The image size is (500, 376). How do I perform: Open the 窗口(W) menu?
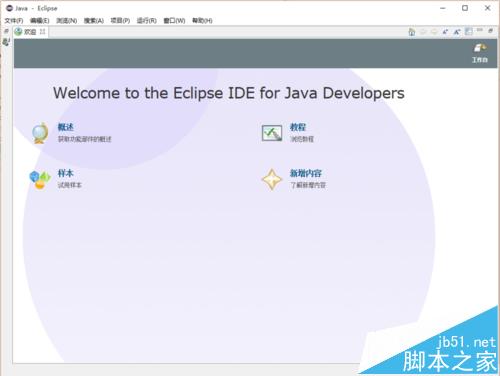coord(174,21)
